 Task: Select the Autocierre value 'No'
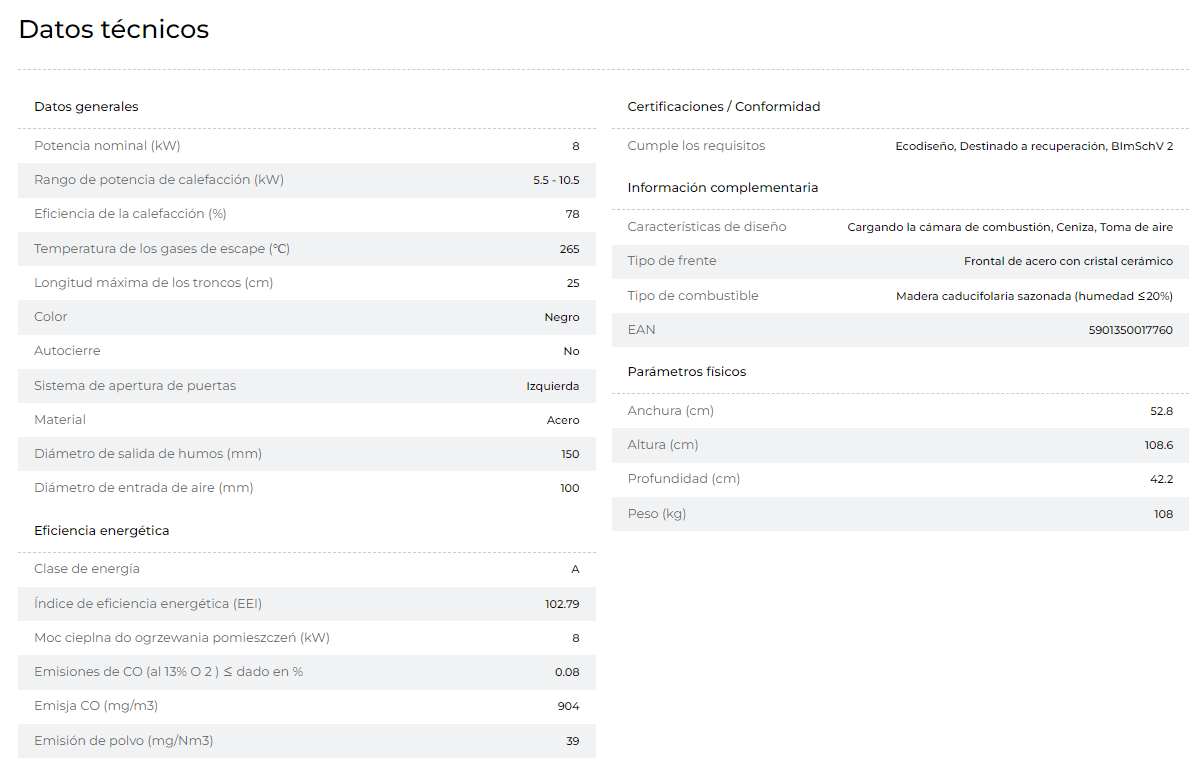pyautogui.click(x=572, y=352)
